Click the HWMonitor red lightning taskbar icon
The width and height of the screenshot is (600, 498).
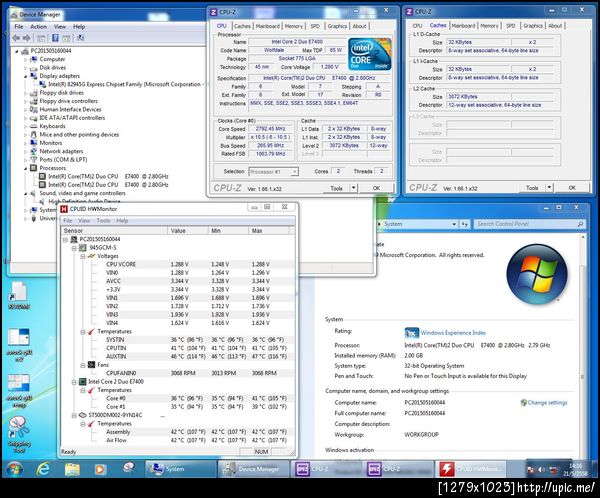[447, 469]
